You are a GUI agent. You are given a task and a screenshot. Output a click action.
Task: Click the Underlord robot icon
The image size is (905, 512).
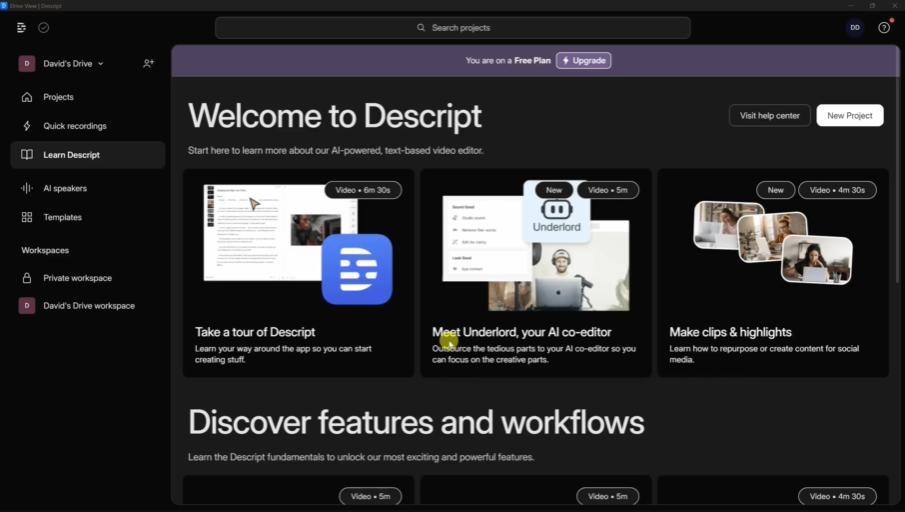coord(556,209)
